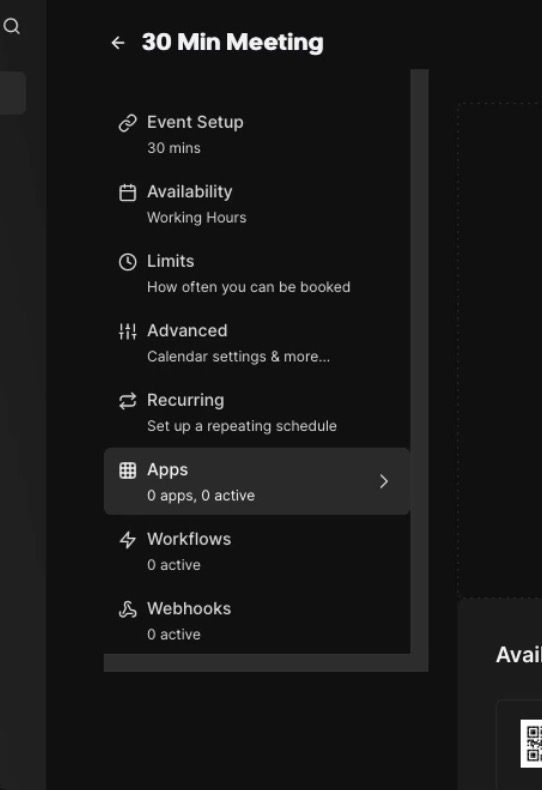Click the Availability calendar icon
542x790 pixels.
pos(127,192)
